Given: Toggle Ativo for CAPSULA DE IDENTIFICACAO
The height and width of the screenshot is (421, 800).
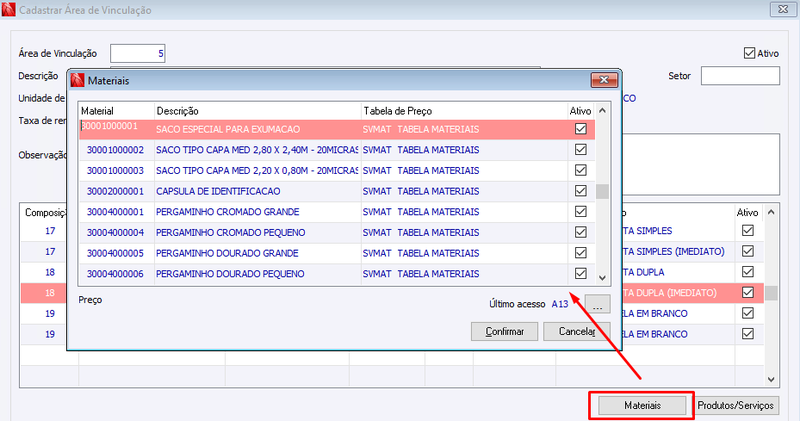Looking at the screenshot, I should point(581,191).
